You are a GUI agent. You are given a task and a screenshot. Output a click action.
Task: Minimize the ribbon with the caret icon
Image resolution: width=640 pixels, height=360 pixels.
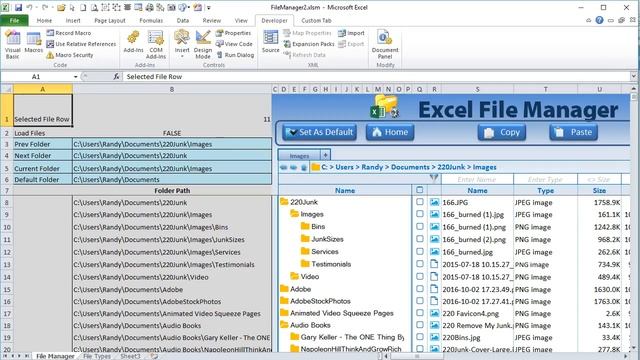[589, 20]
